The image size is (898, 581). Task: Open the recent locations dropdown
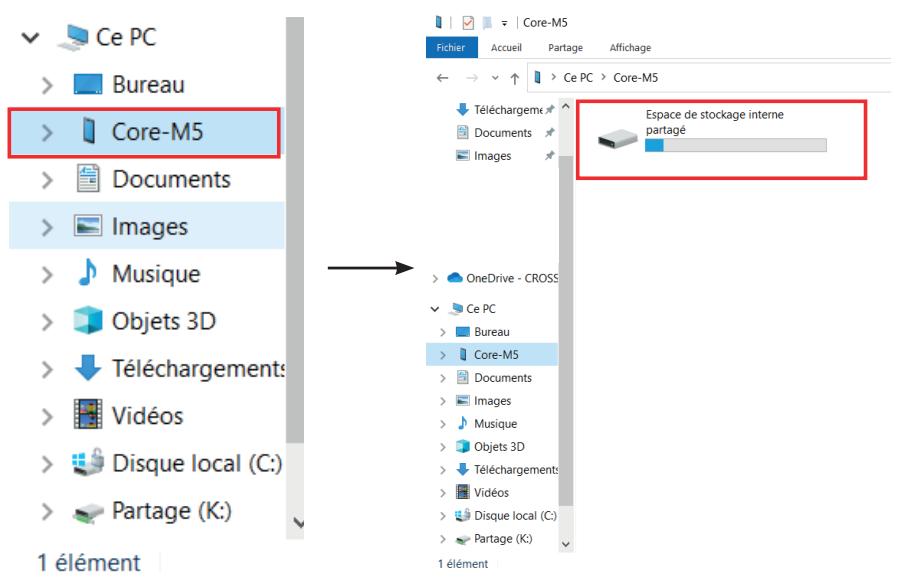[495, 78]
